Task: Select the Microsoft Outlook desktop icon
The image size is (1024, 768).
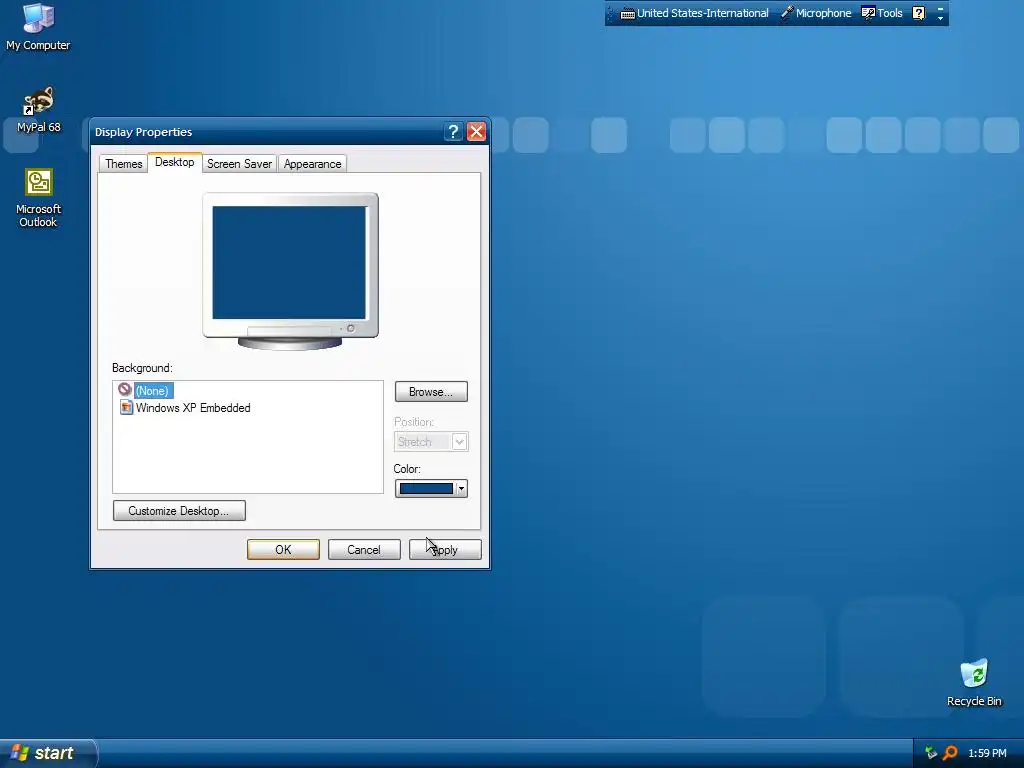Action: pyautogui.click(x=39, y=198)
